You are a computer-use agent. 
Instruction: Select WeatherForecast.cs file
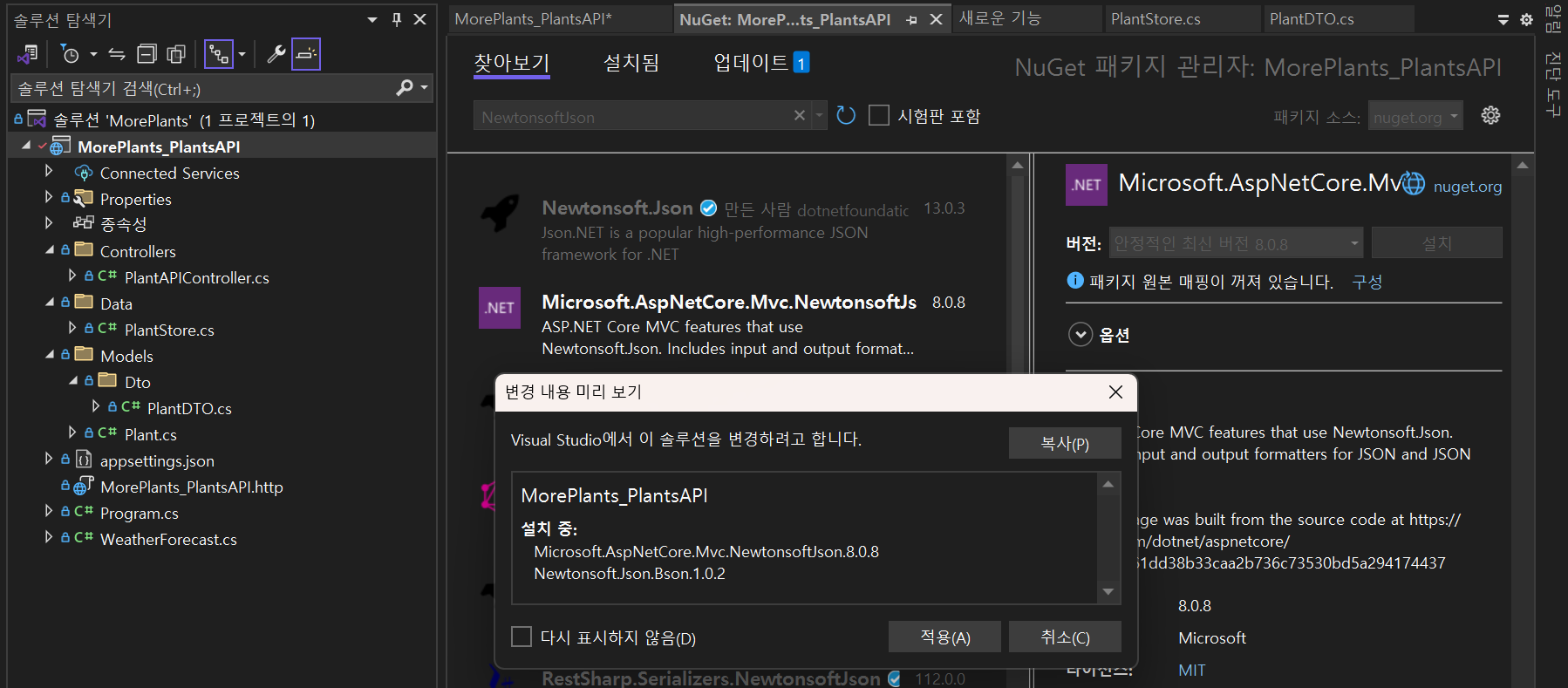tap(168, 539)
